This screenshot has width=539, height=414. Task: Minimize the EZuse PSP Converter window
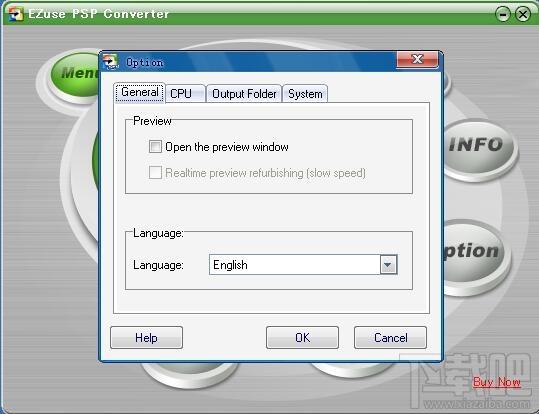click(x=503, y=14)
